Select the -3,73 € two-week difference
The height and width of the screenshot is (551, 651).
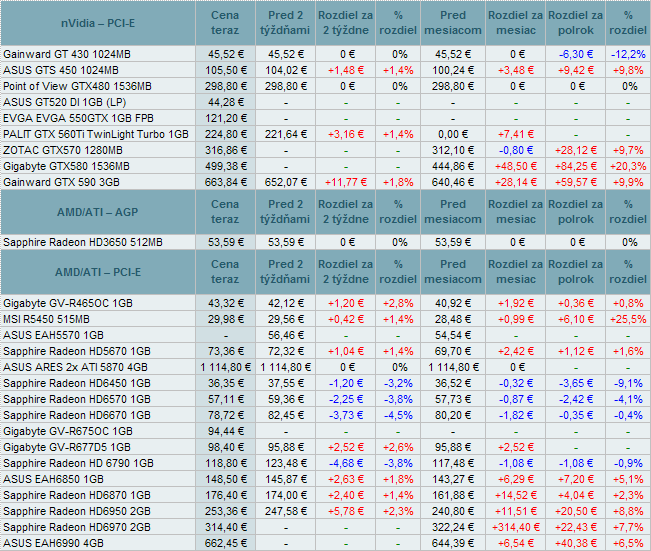tap(346, 415)
